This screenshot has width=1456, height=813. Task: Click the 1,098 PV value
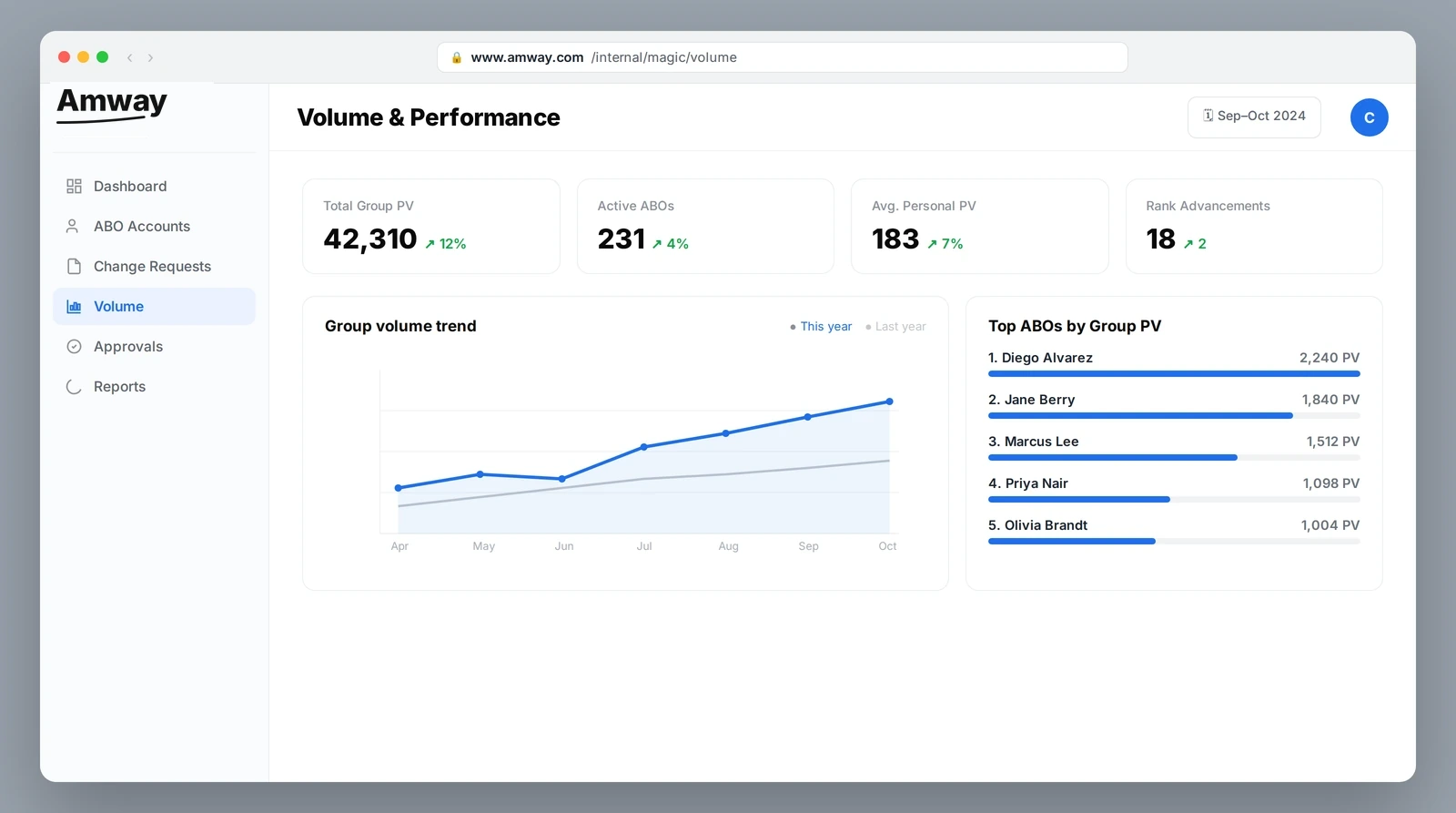pos(1331,483)
